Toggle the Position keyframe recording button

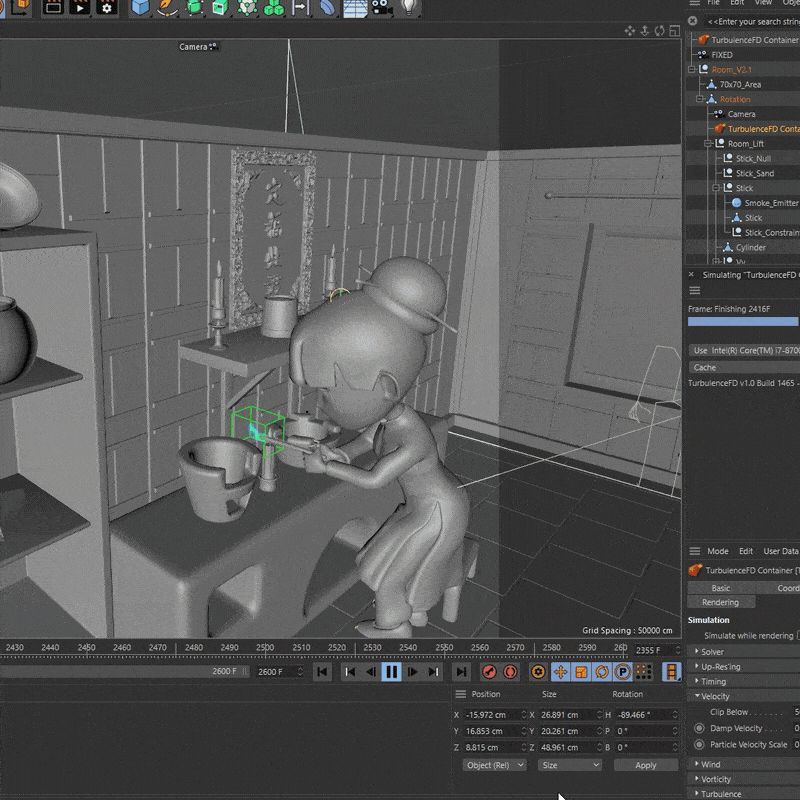[560, 672]
